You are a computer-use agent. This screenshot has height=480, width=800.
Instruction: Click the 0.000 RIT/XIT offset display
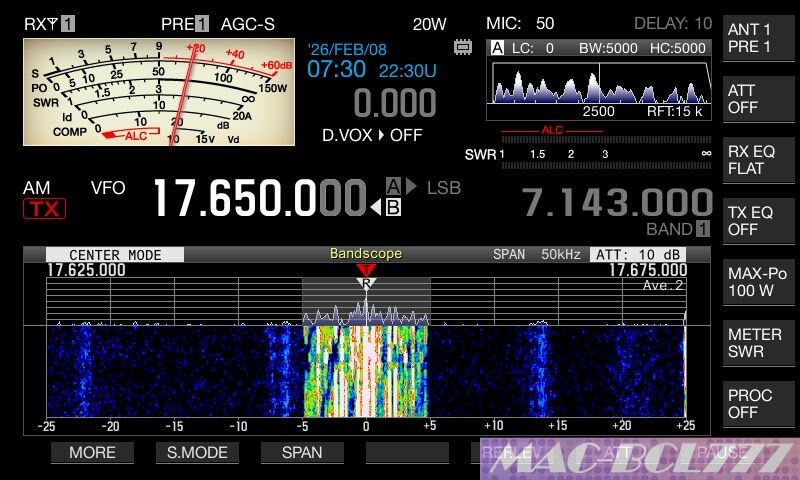[x=395, y=103]
